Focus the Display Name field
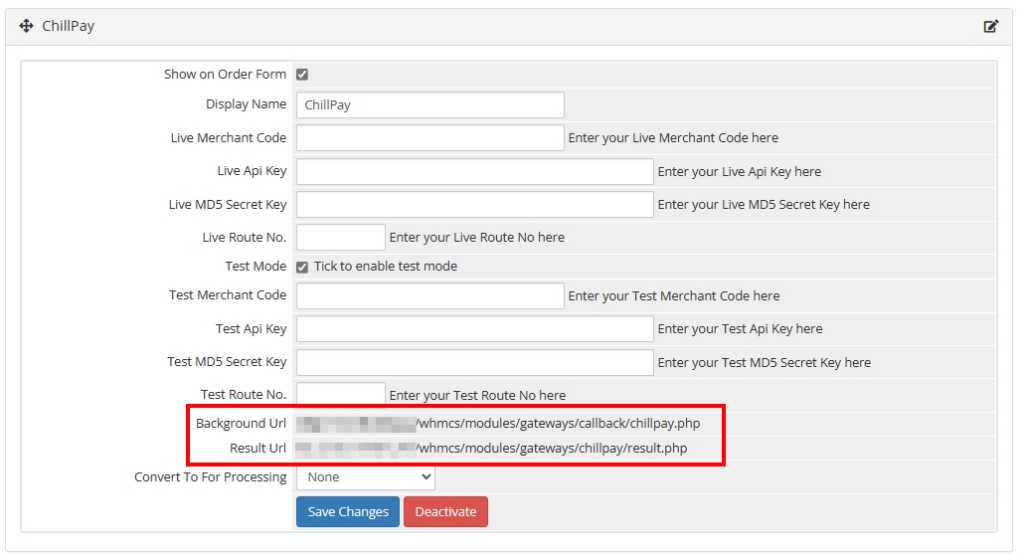This screenshot has height=560, width=1024. 430,105
